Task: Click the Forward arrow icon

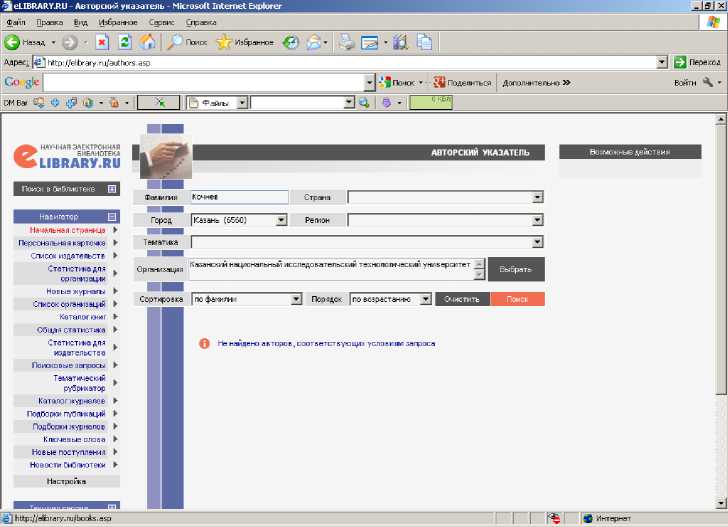Action: [70, 42]
